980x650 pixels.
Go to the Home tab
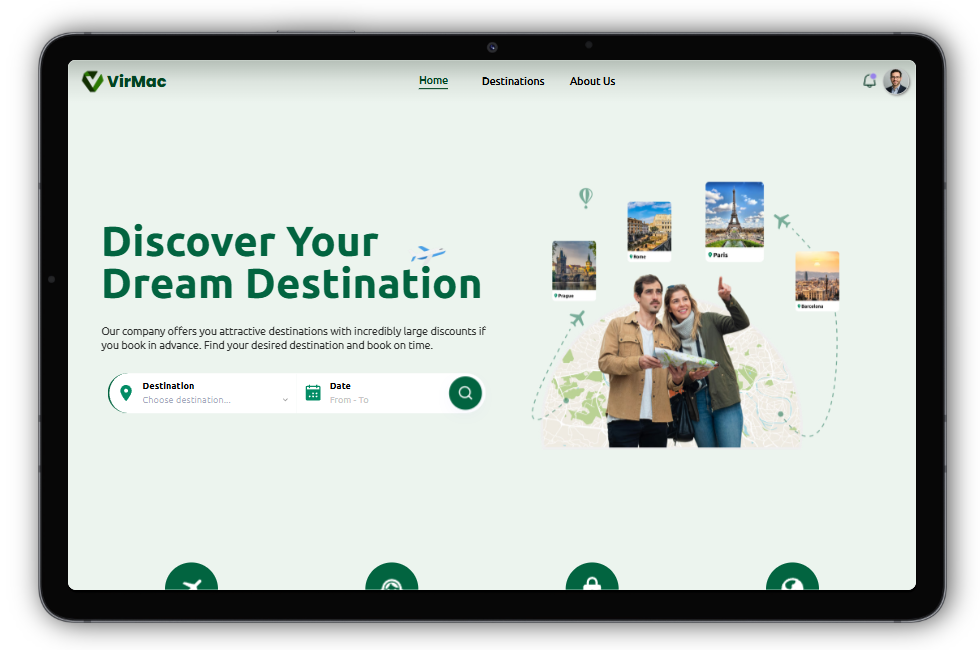(433, 81)
